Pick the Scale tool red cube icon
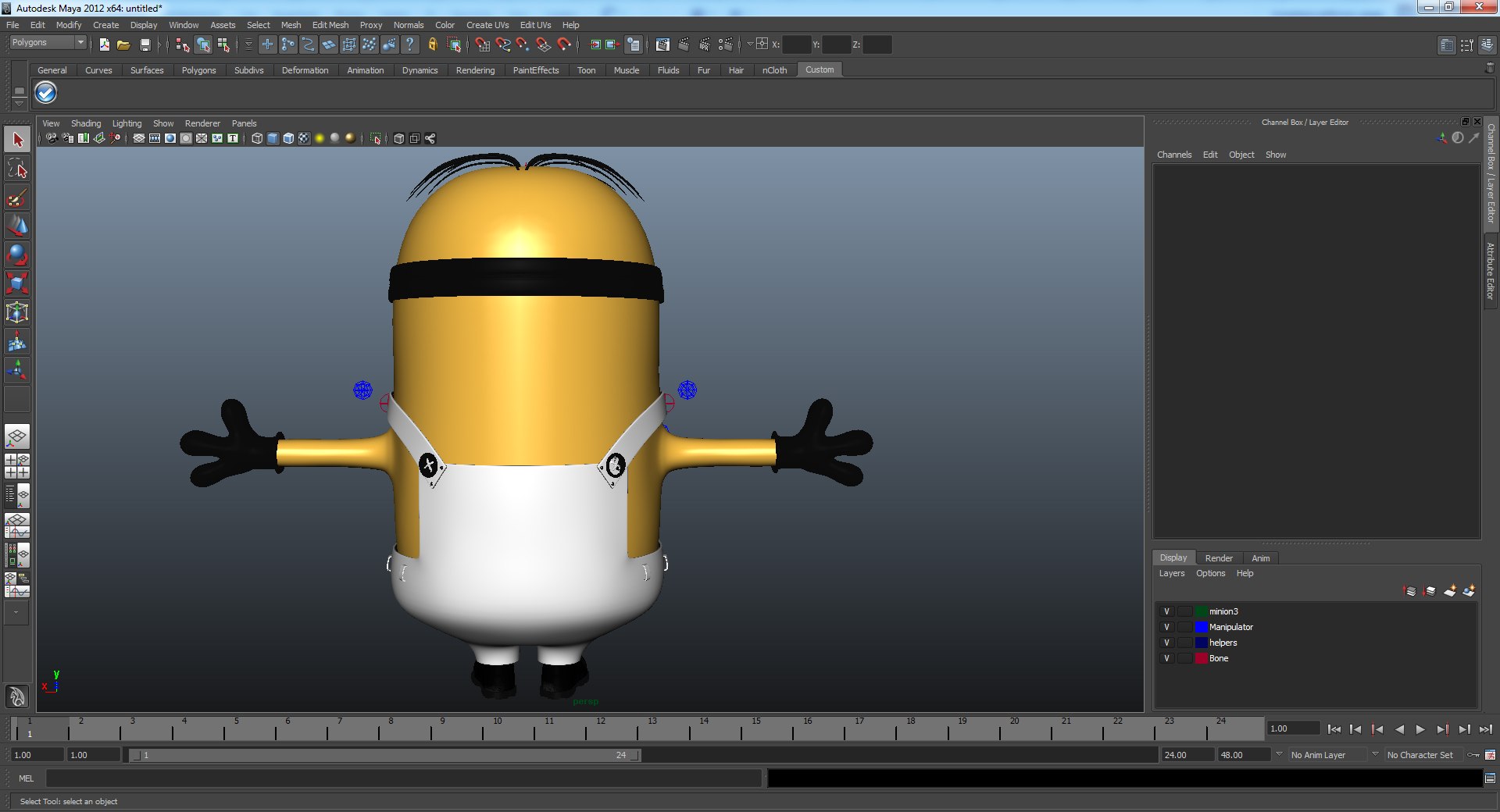Viewport: 1500px width, 812px height. (17, 283)
